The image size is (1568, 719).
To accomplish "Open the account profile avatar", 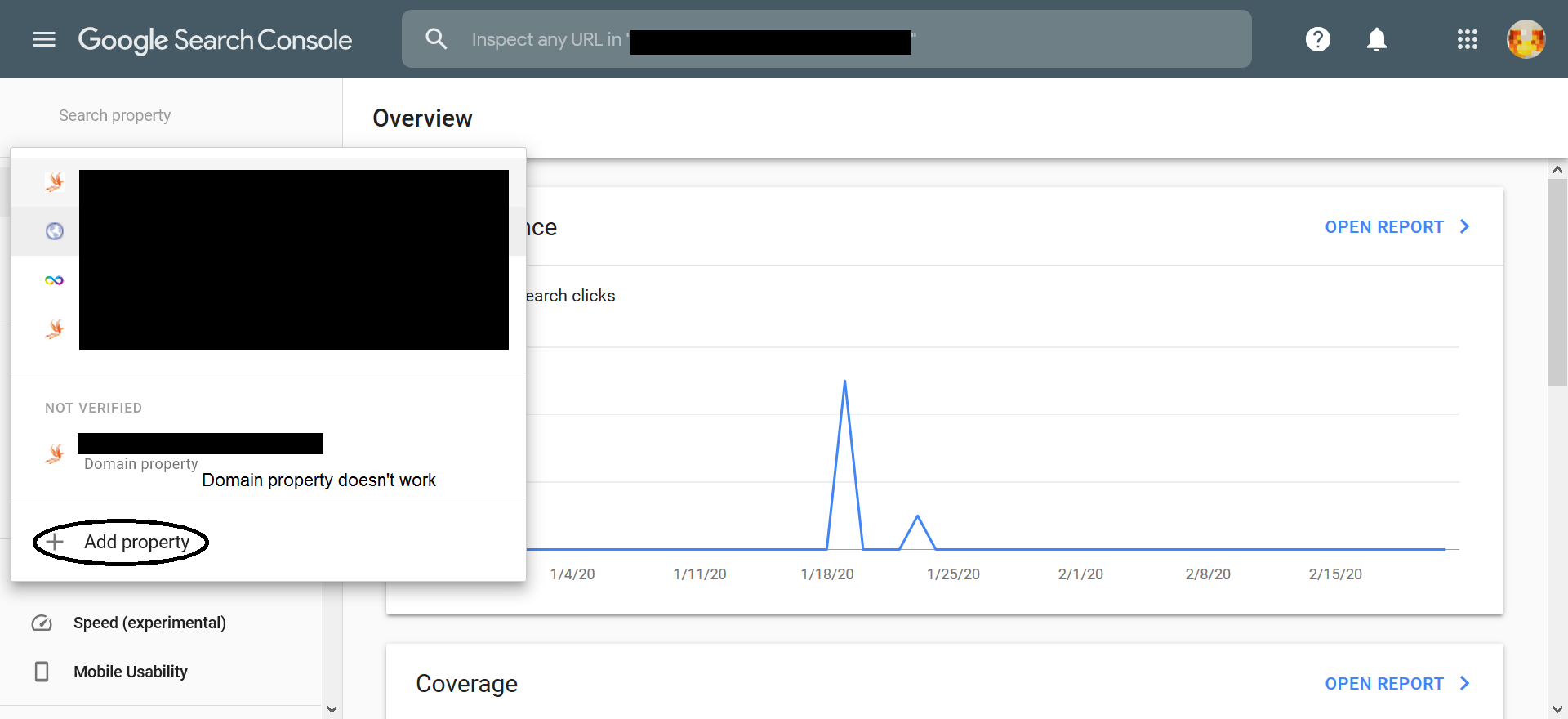I will (1525, 39).
